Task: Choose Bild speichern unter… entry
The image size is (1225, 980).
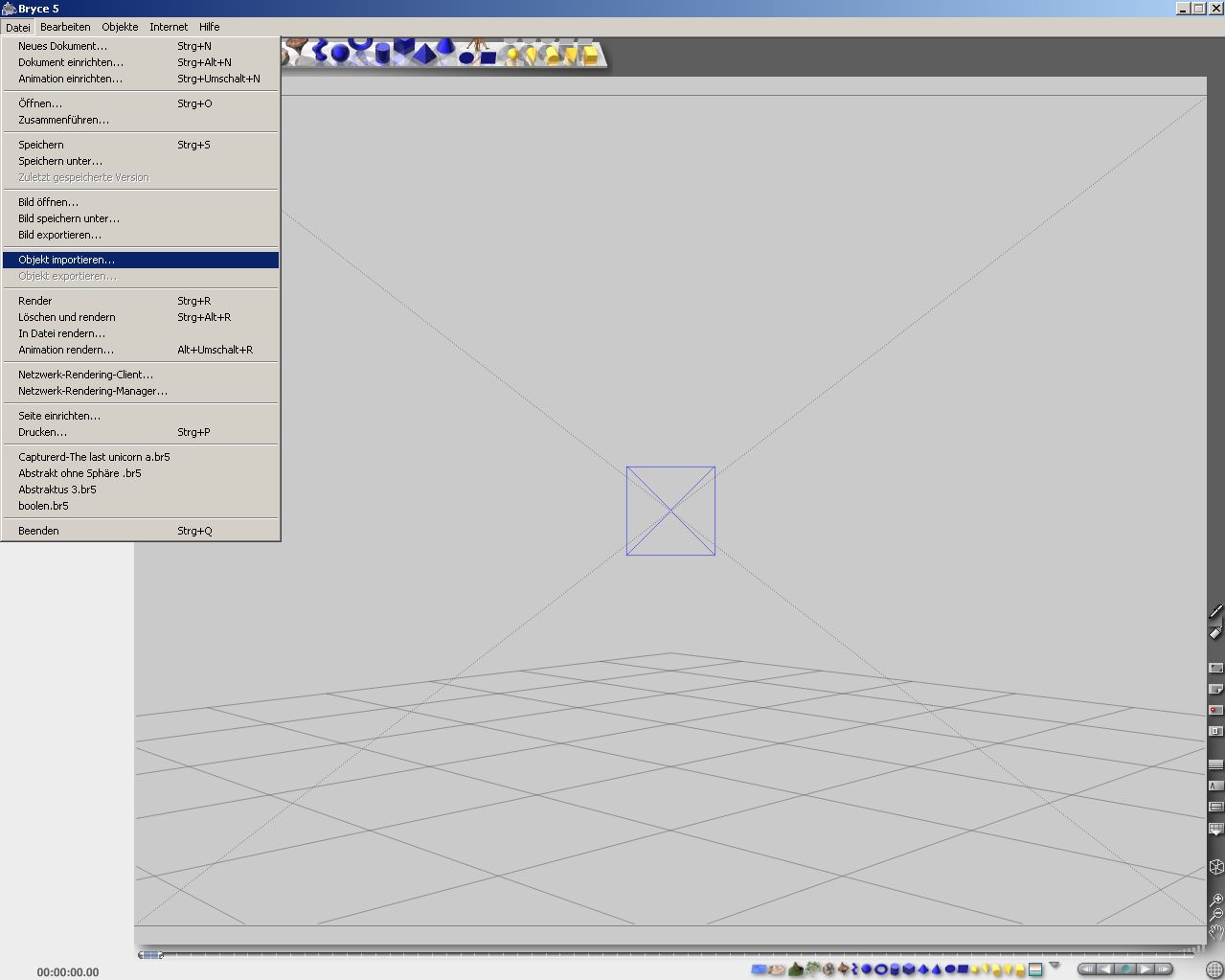Action: [x=141, y=218]
